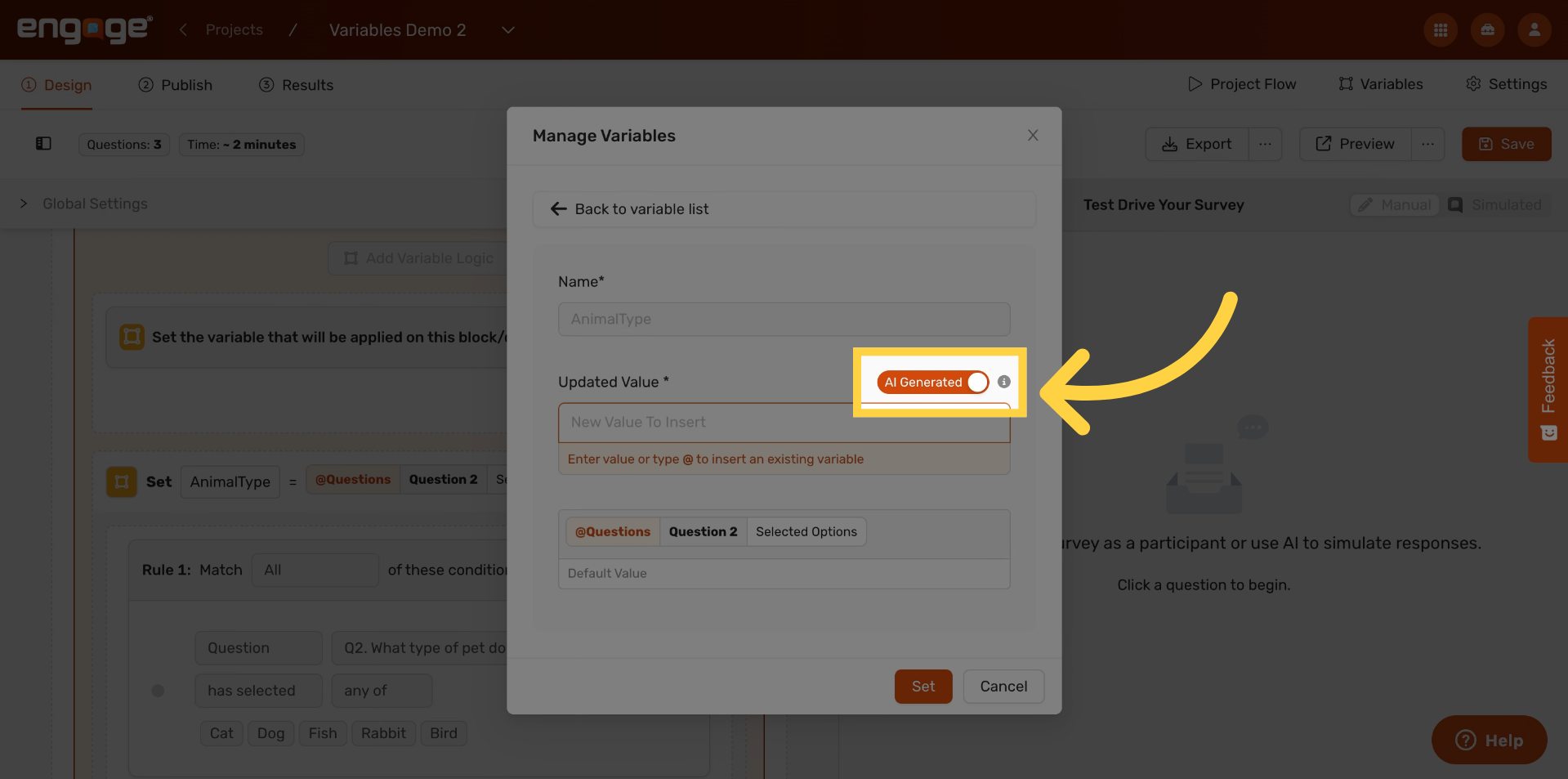Cancel the Manage Variables dialog
The width and height of the screenshot is (1568, 779).
(x=1003, y=687)
